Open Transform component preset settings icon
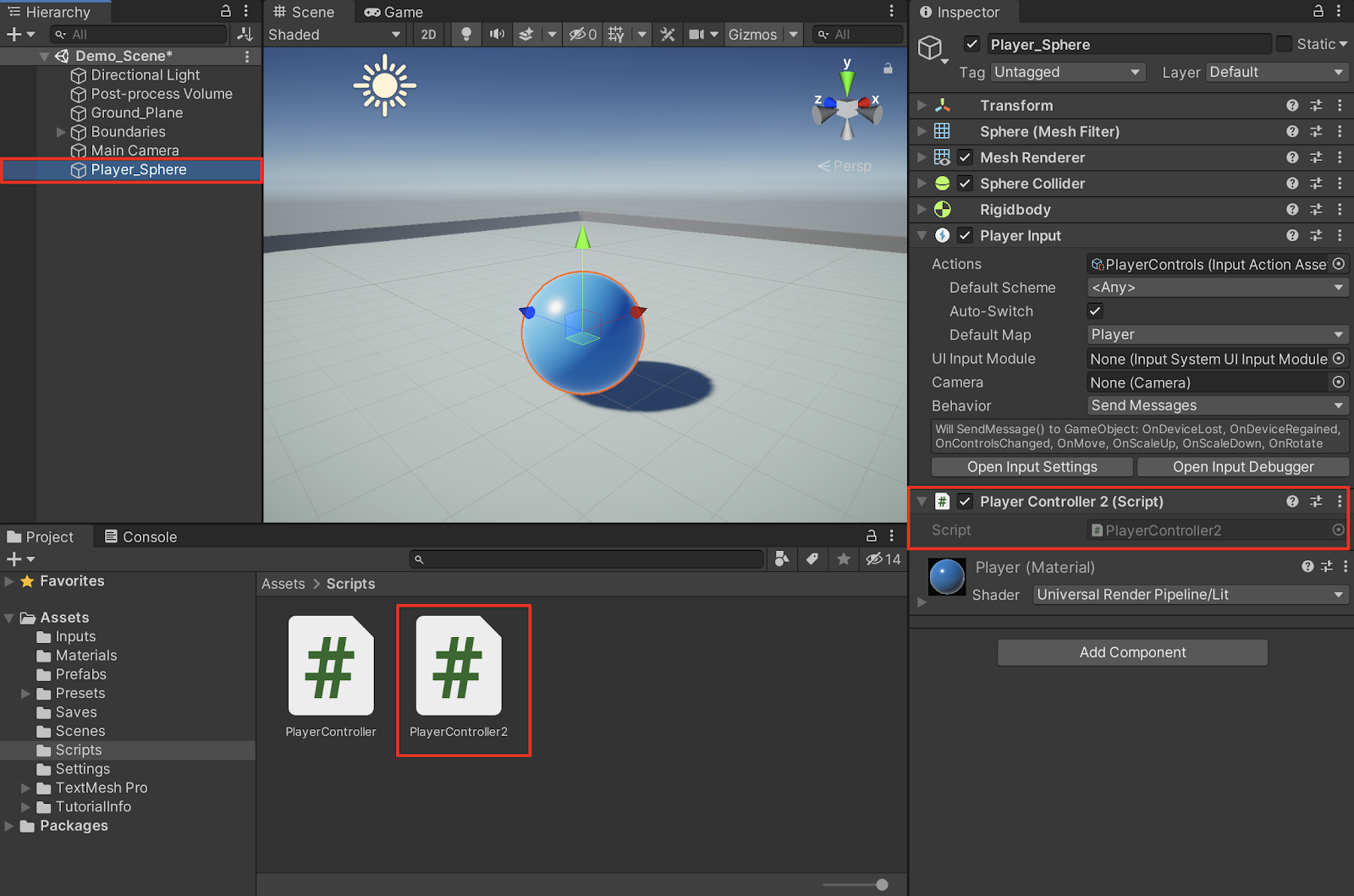The height and width of the screenshot is (896, 1354). [x=1316, y=106]
